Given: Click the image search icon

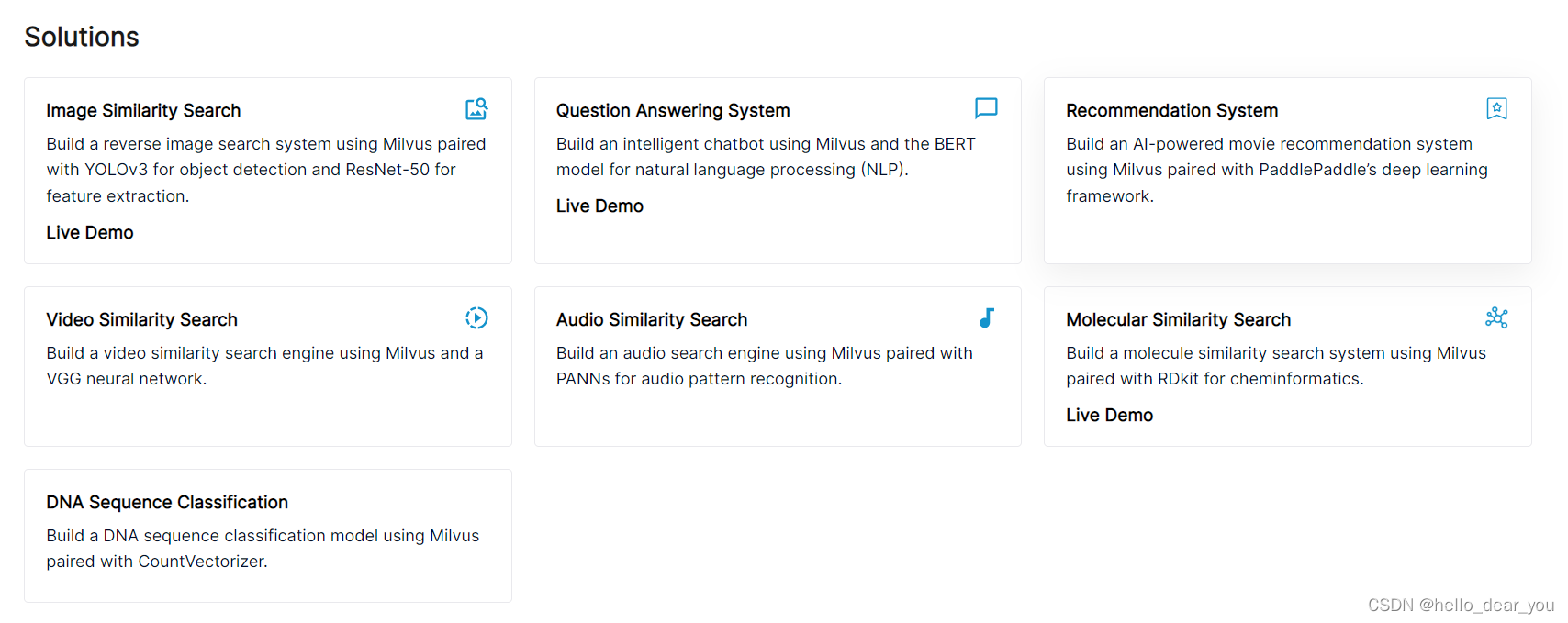Looking at the screenshot, I should [x=476, y=109].
